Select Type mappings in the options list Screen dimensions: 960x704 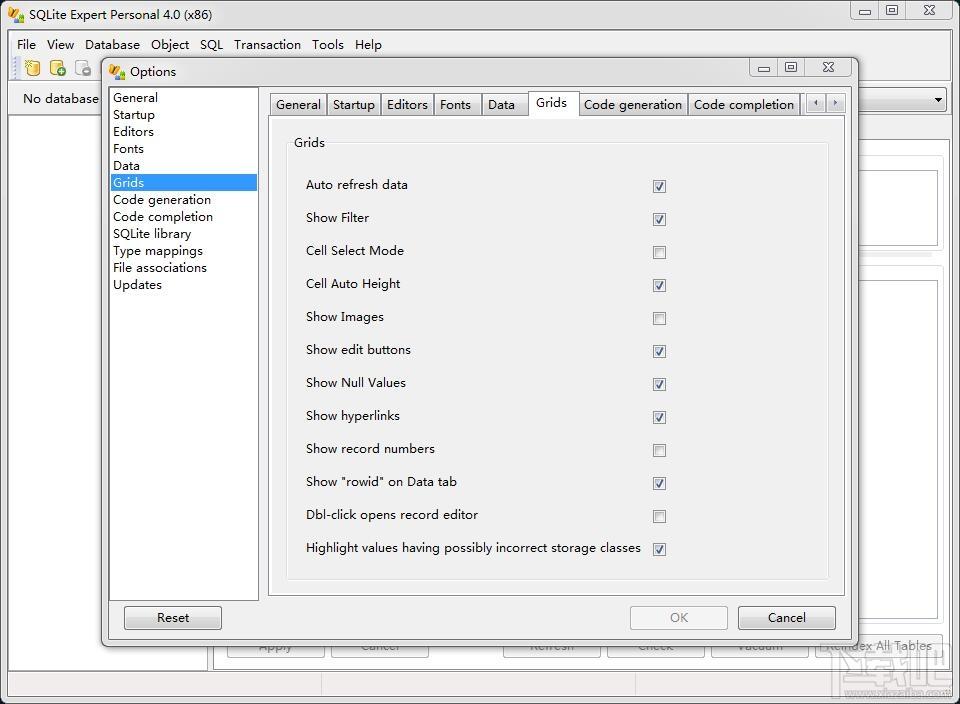click(x=184, y=251)
